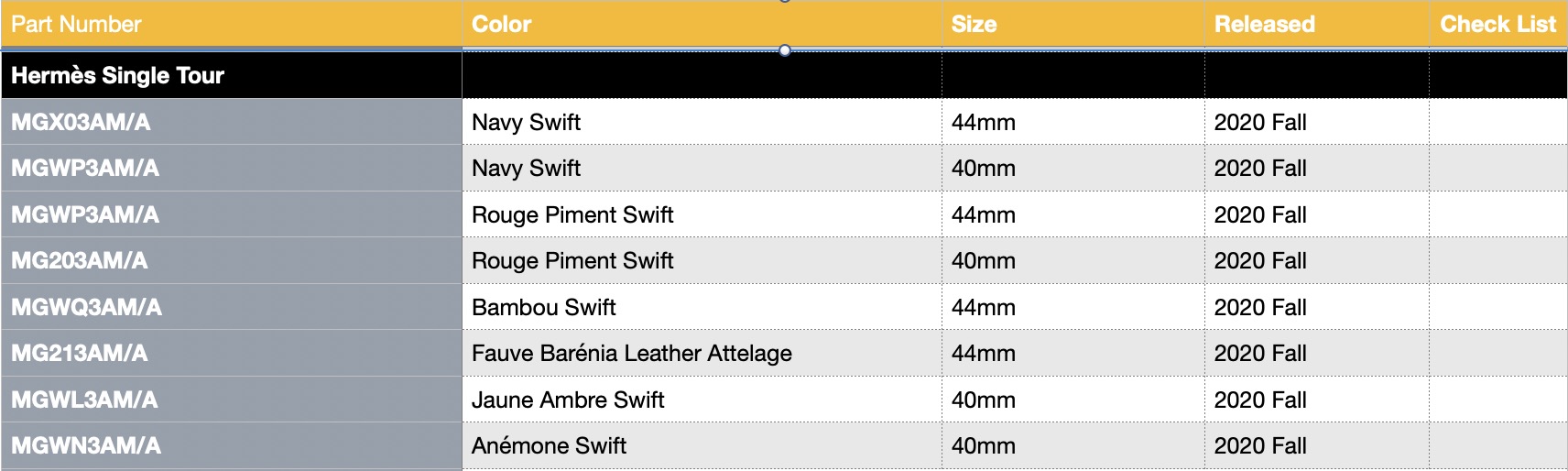Click the MGWL3AM/A part number cell
Image resolution: width=1568 pixels, height=471 pixels.
(x=232, y=400)
